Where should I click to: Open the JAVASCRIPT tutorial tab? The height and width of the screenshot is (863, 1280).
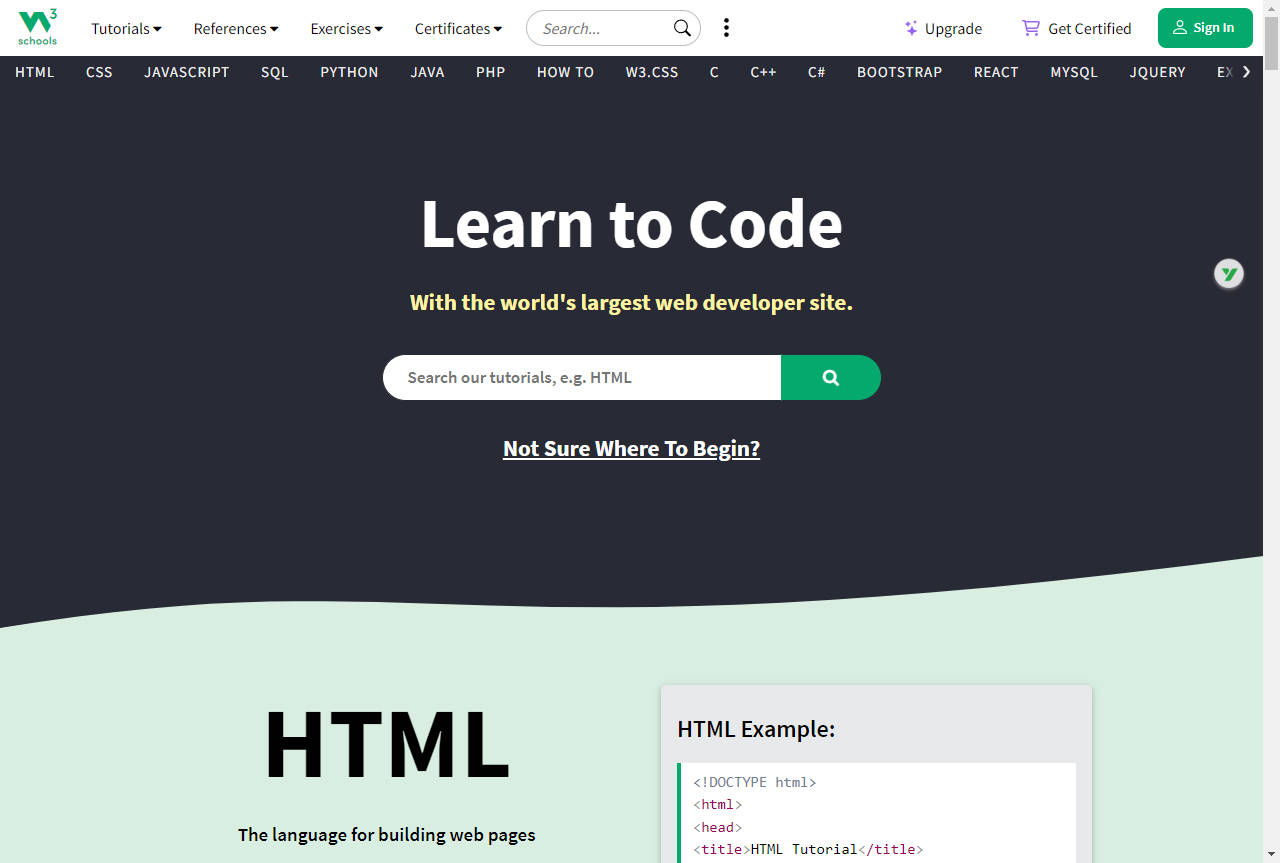186,71
